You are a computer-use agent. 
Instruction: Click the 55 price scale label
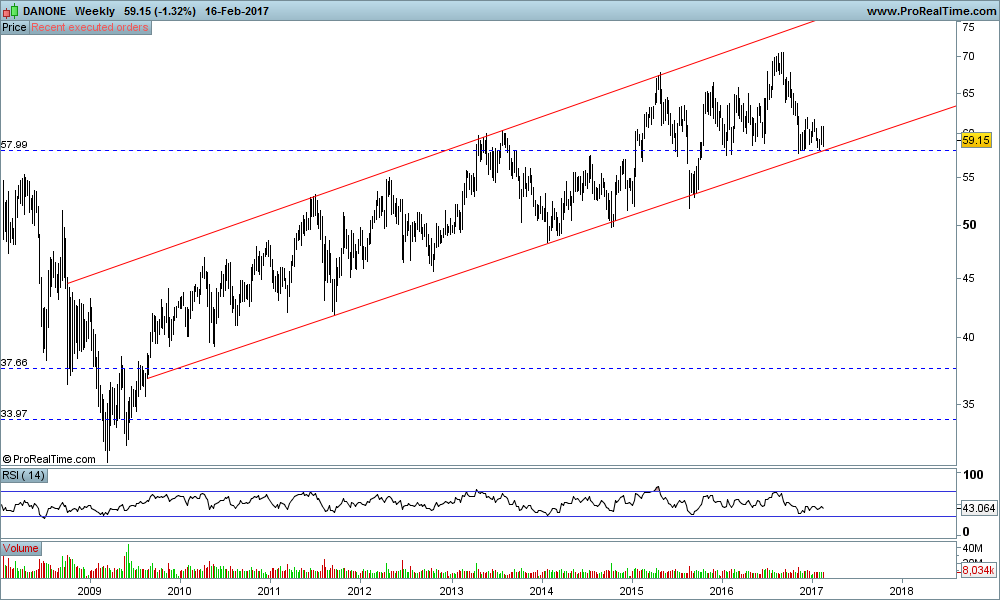pos(968,177)
